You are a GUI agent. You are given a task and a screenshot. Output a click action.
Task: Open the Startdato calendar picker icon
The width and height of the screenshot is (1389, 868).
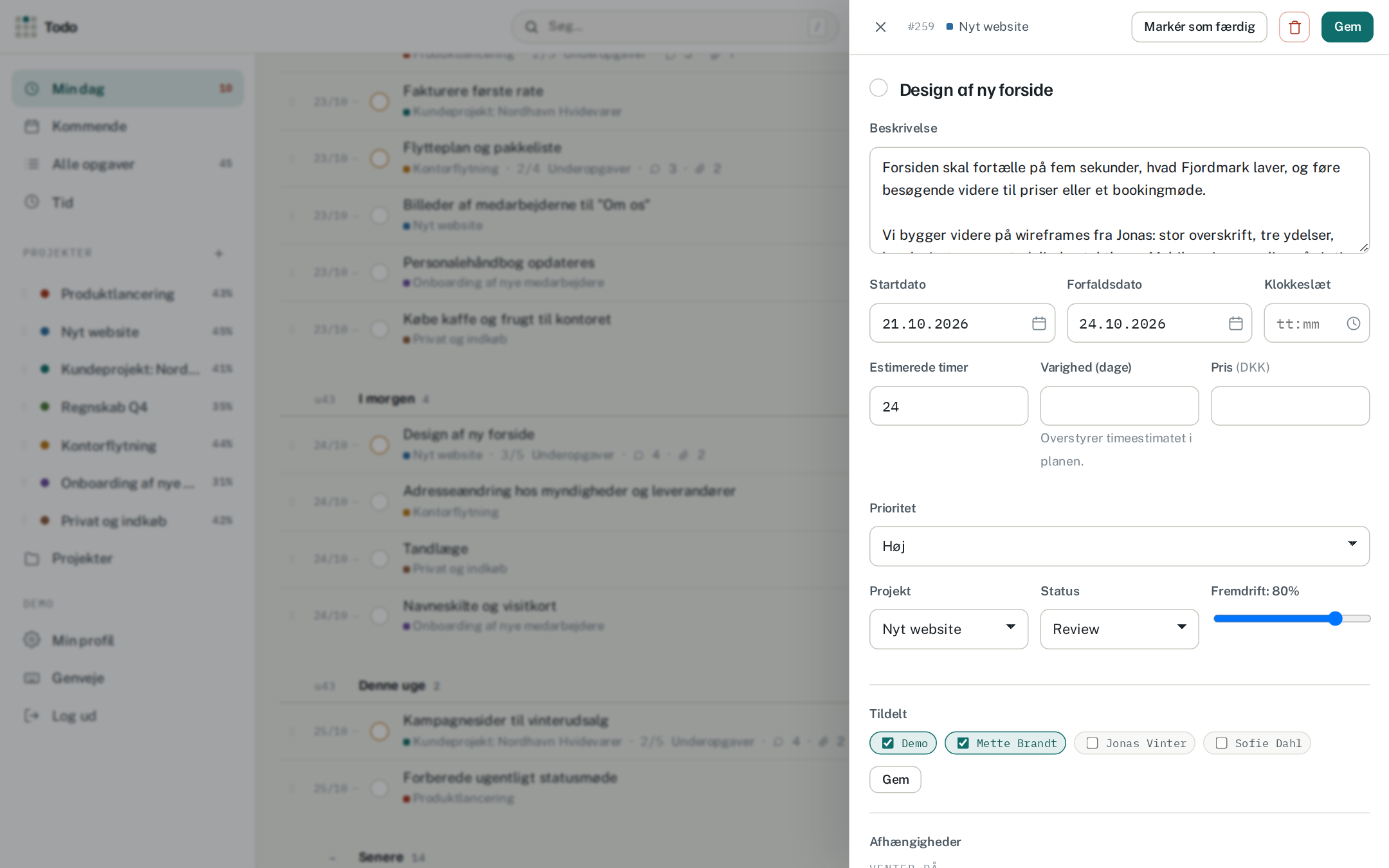tap(1039, 323)
